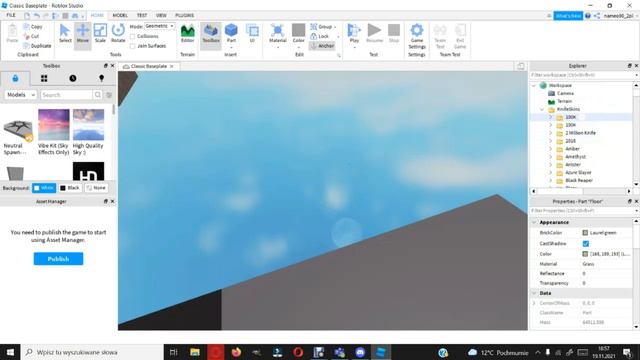640x360 pixels.
Task: Click the Color property swatch
Action: coord(585,254)
